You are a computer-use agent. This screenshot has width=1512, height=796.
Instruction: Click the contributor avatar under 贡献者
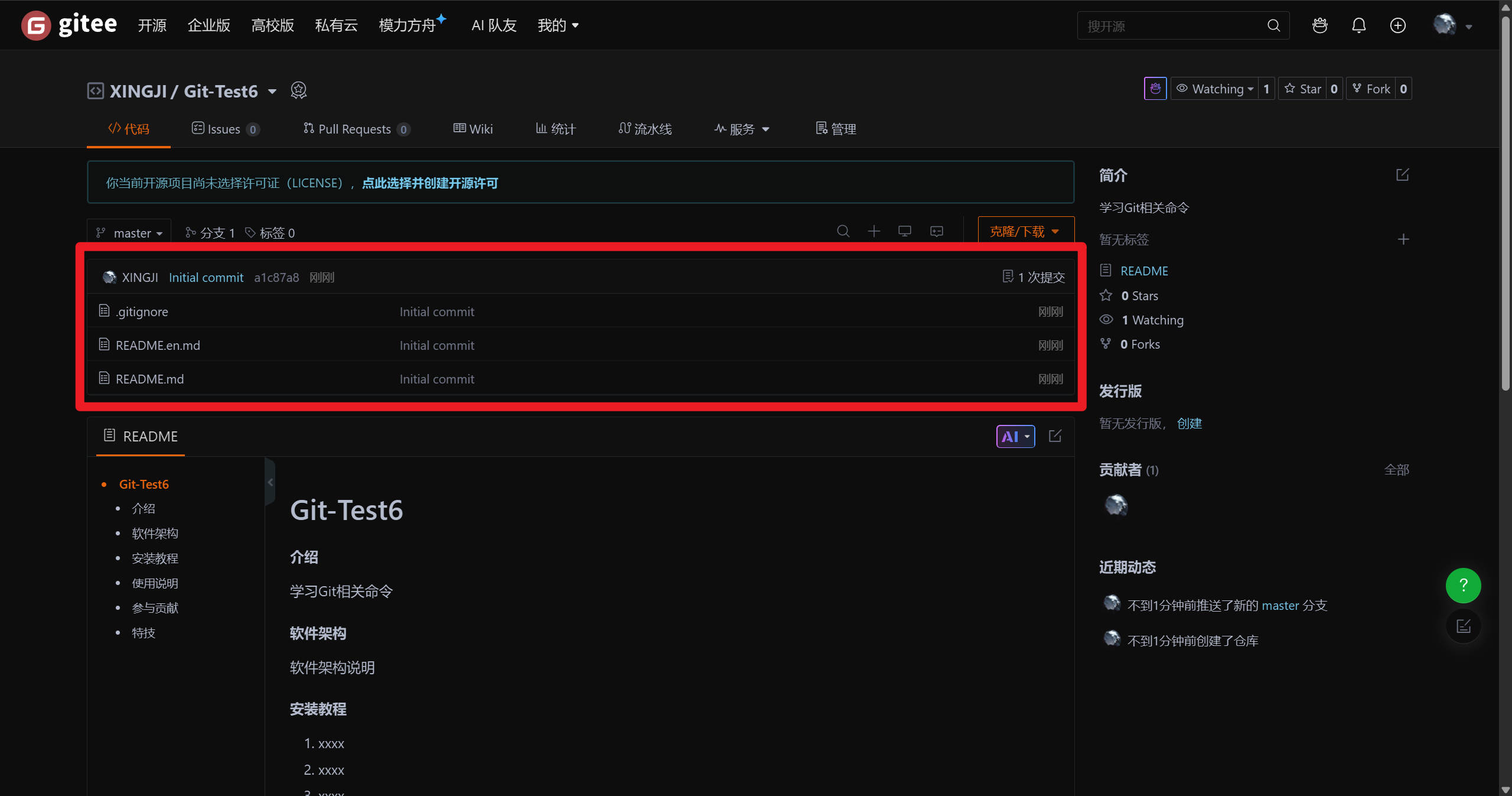[x=1116, y=505]
